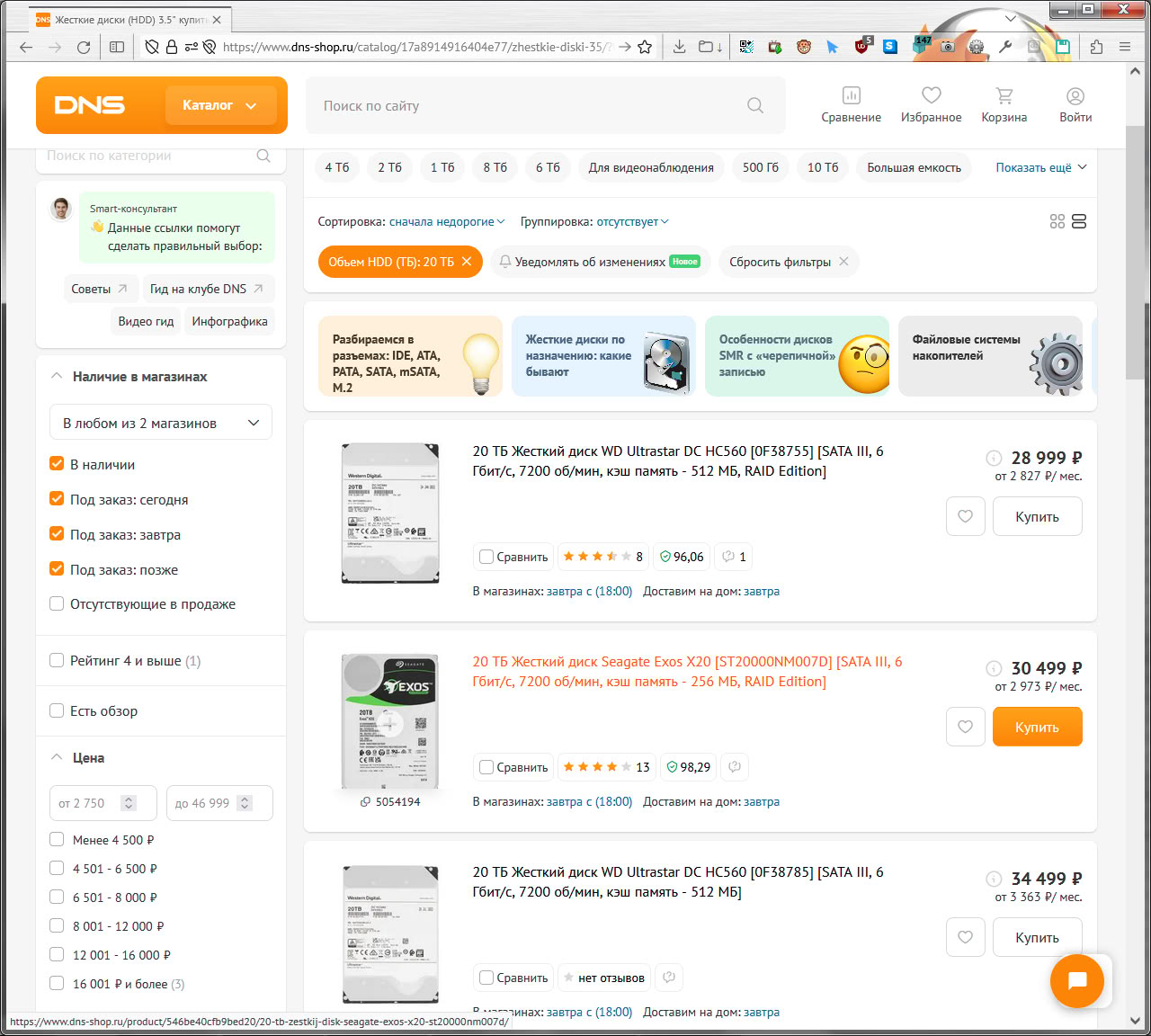This screenshot has height=1036, width=1151.
Task: Go back using the browser back arrow
Action: pos(26,47)
